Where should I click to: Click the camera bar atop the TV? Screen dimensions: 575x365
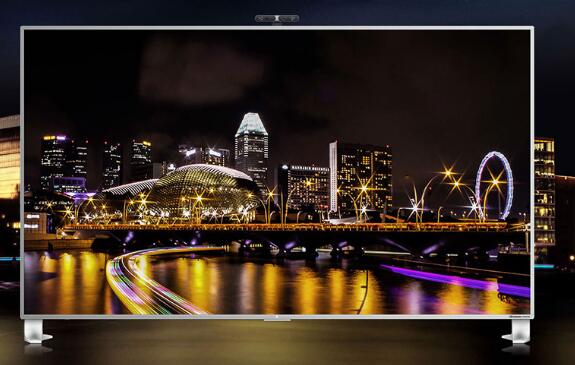coord(277,18)
